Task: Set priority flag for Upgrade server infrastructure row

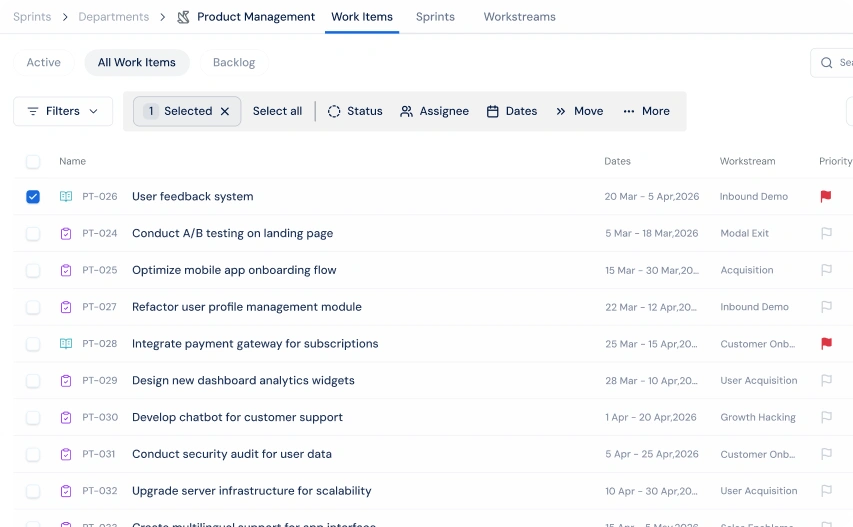Action: pyautogui.click(x=826, y=491)
